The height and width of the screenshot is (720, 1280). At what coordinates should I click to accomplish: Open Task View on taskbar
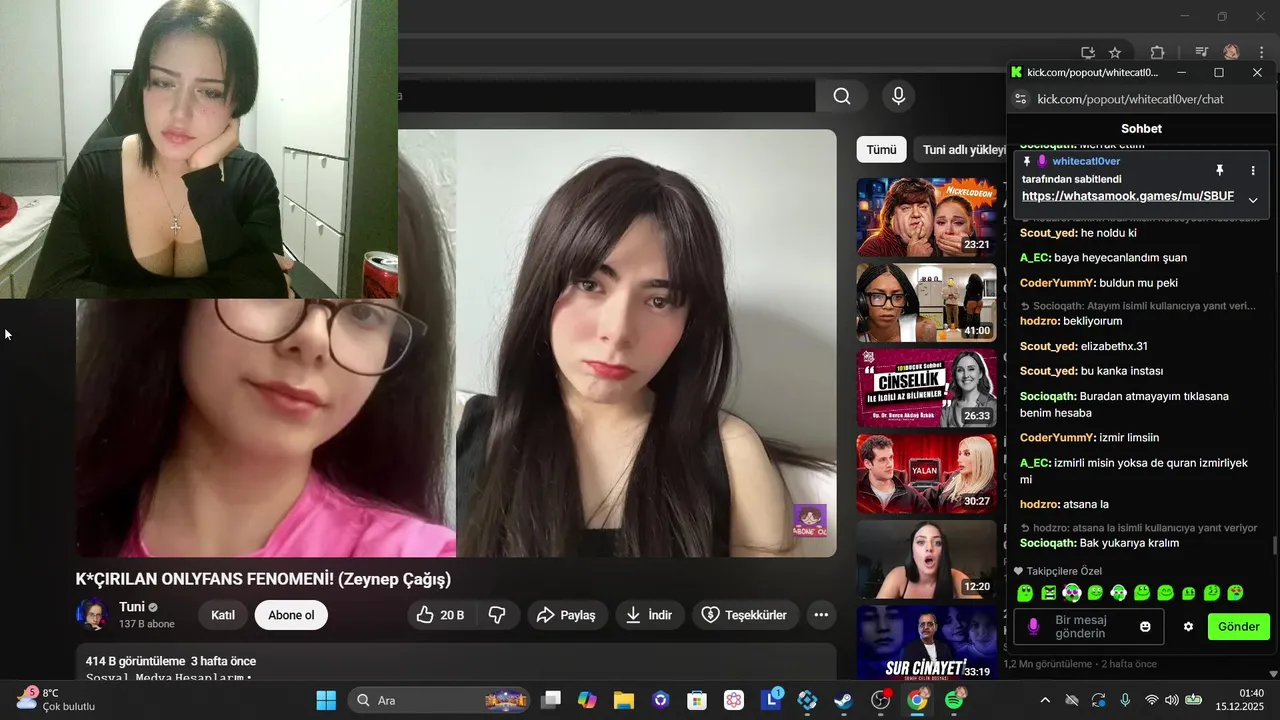pos(551,700)
